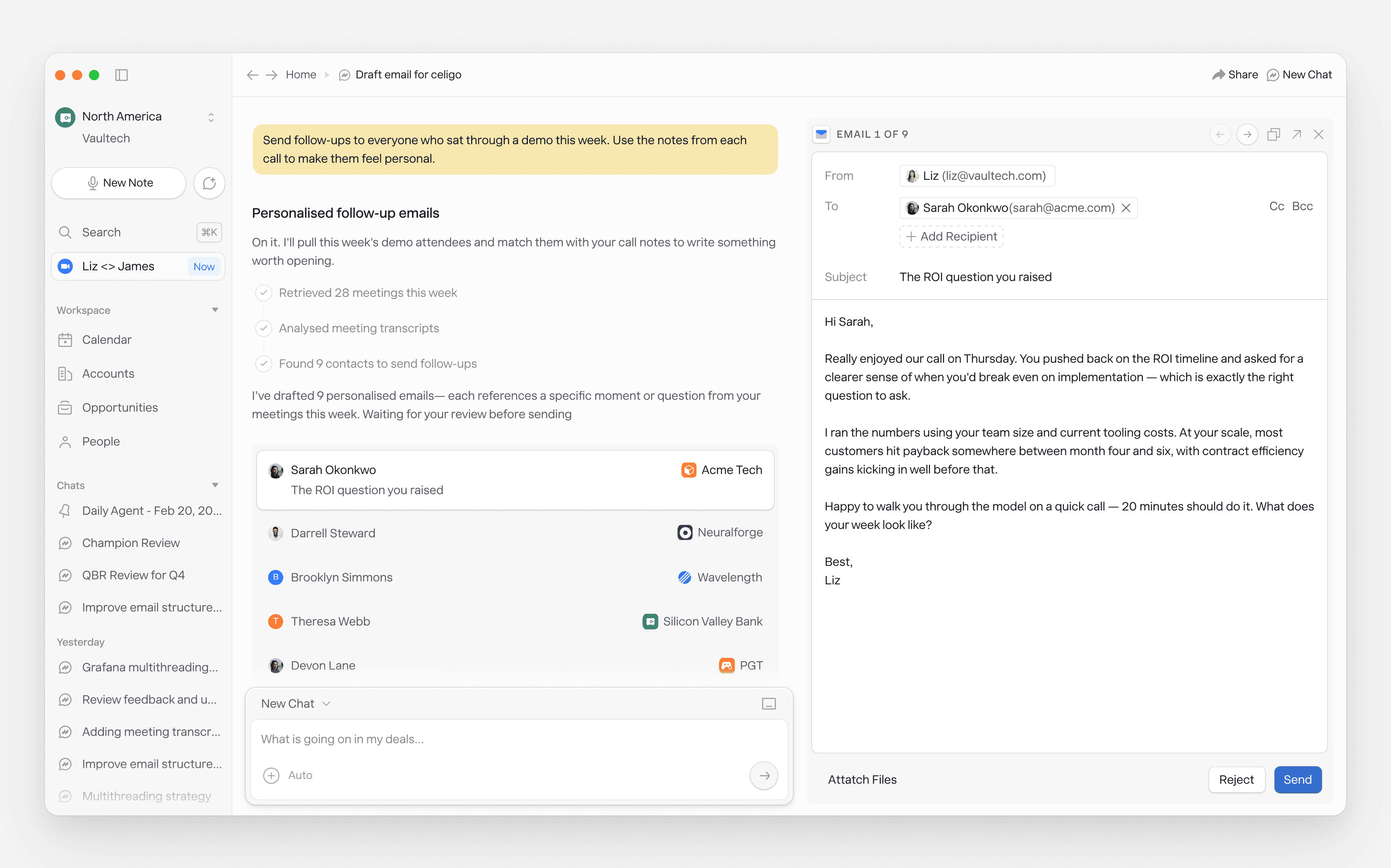
Task: Click the copy email icon
Action: pyautogui.click(x=1273, y=135)
